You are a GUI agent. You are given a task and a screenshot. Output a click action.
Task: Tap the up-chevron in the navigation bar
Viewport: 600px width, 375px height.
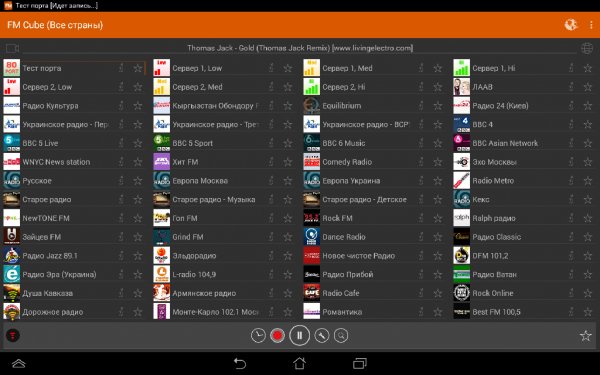[x=19, y=363]
